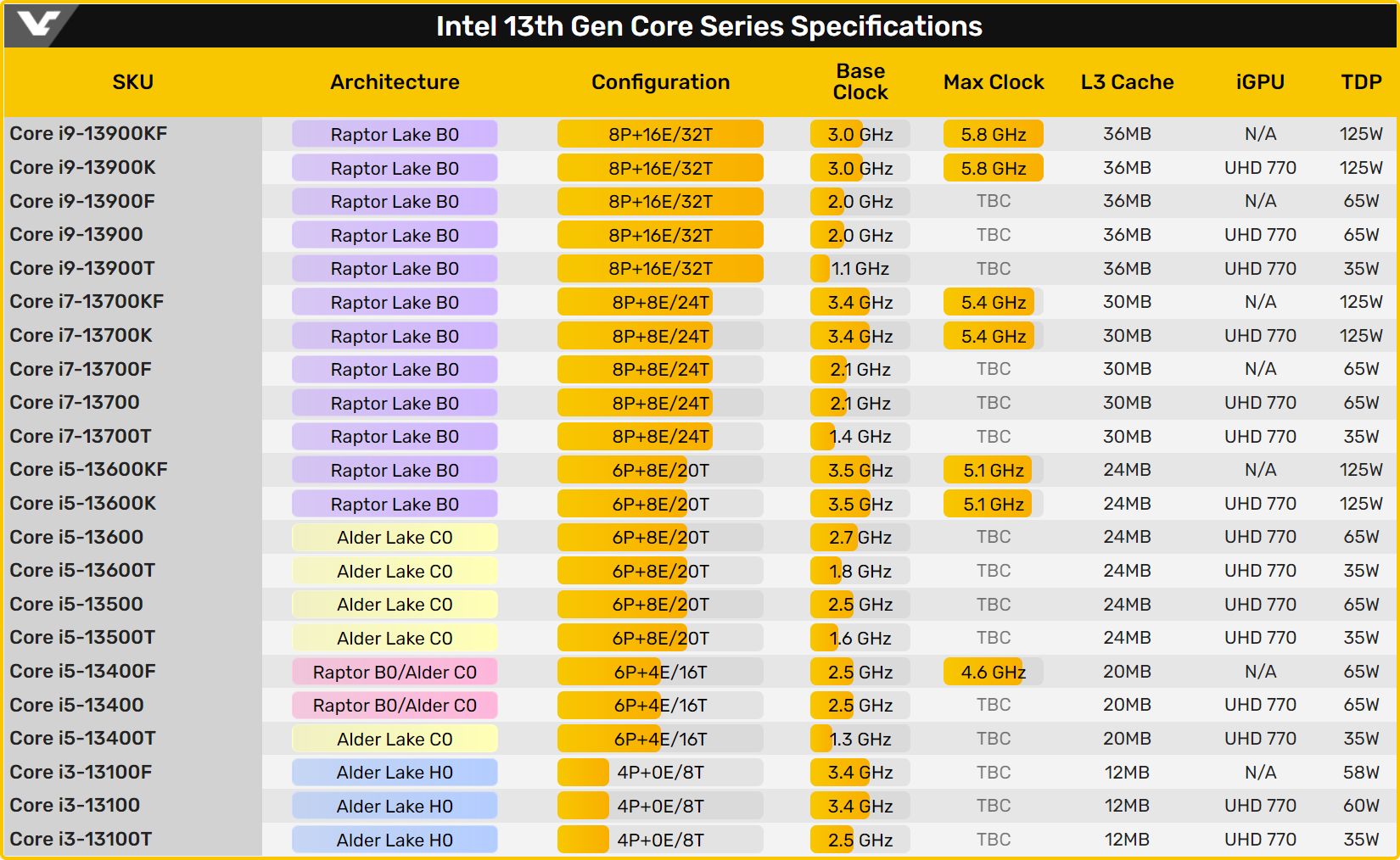
Task: Click the purple Raptor Lake B0 badge for i9-13900K
Action: [395, 168]
